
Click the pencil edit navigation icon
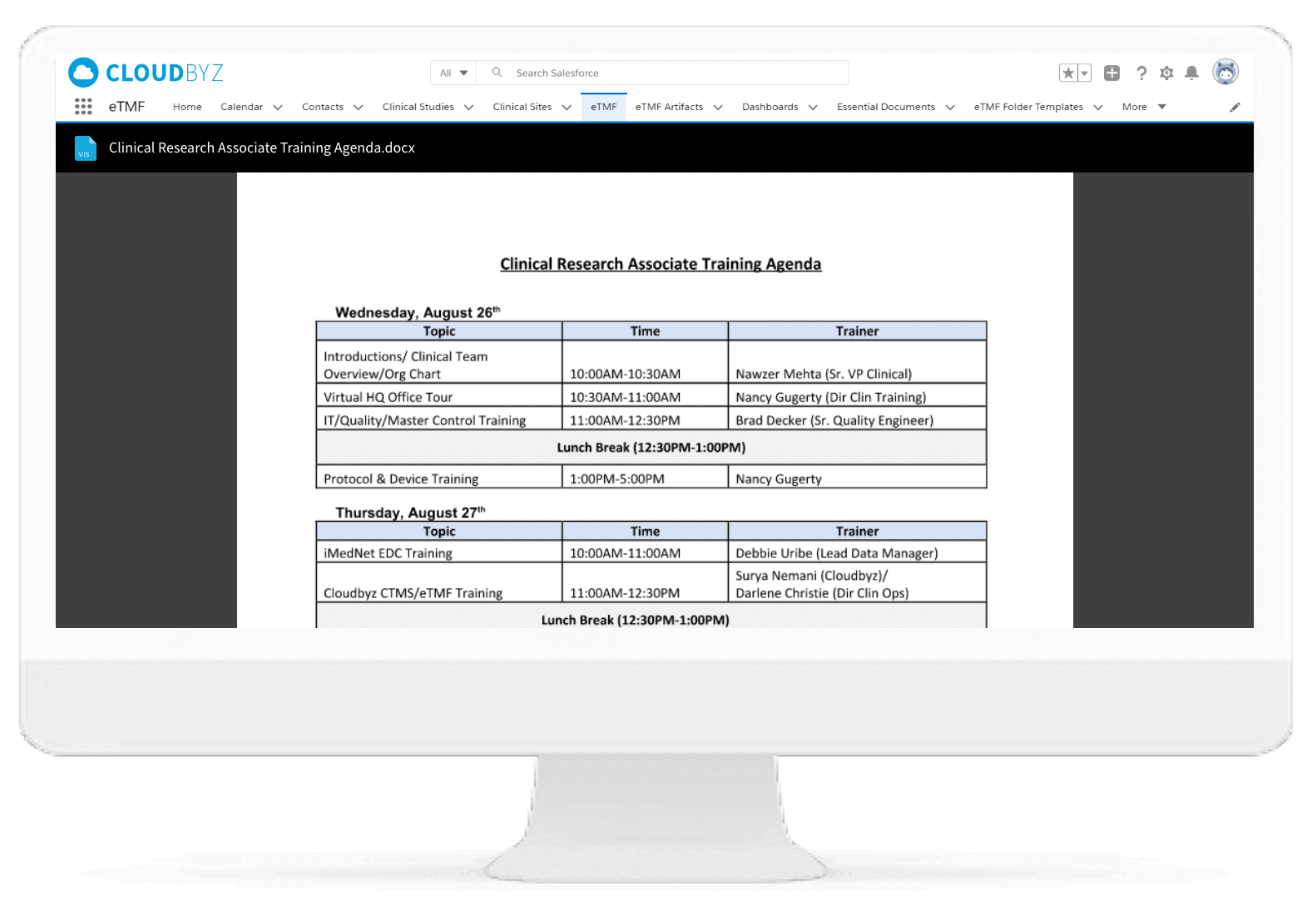coord(1234,107)
